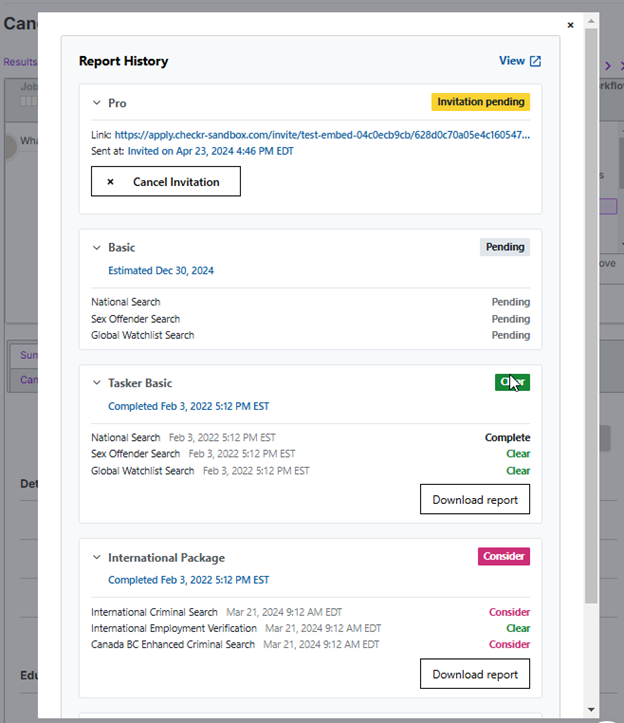624x723 pixels.
Task: Select Global Watchlist Search under Tasker Basic
Action: click(x=310, y=471)
